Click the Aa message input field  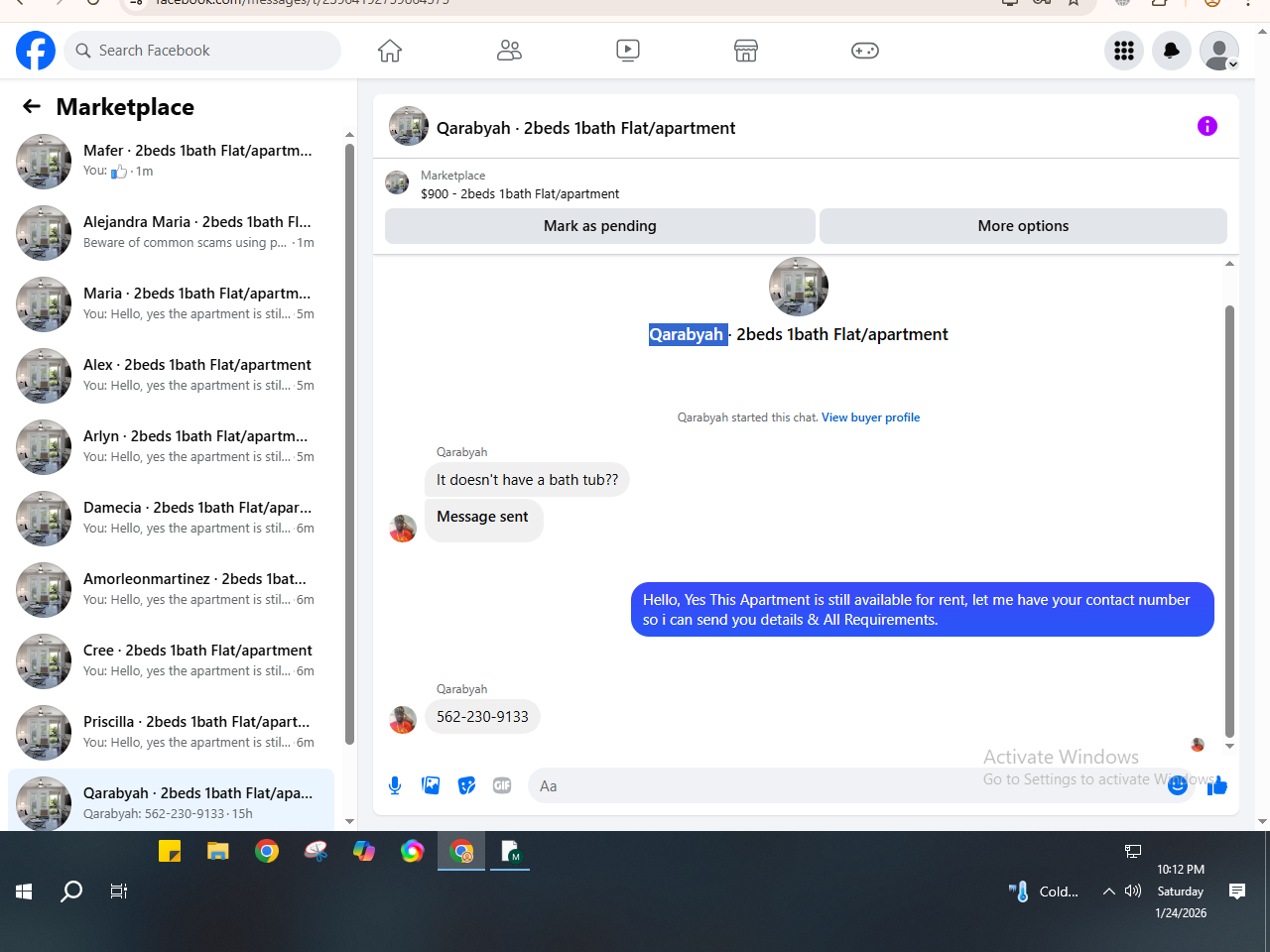point(861,785)
